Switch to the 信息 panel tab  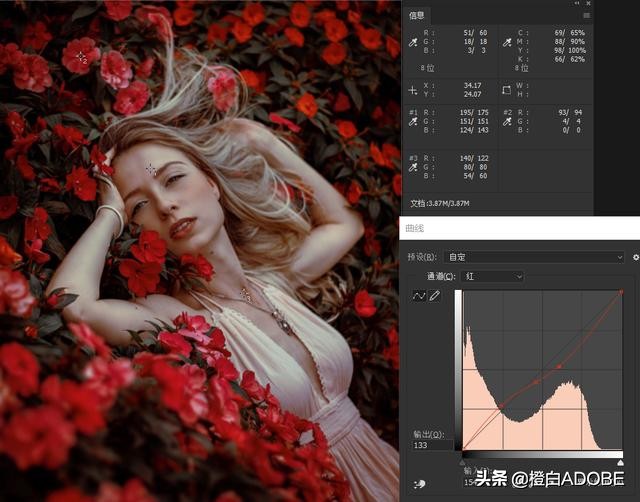(x=416, y=16)
